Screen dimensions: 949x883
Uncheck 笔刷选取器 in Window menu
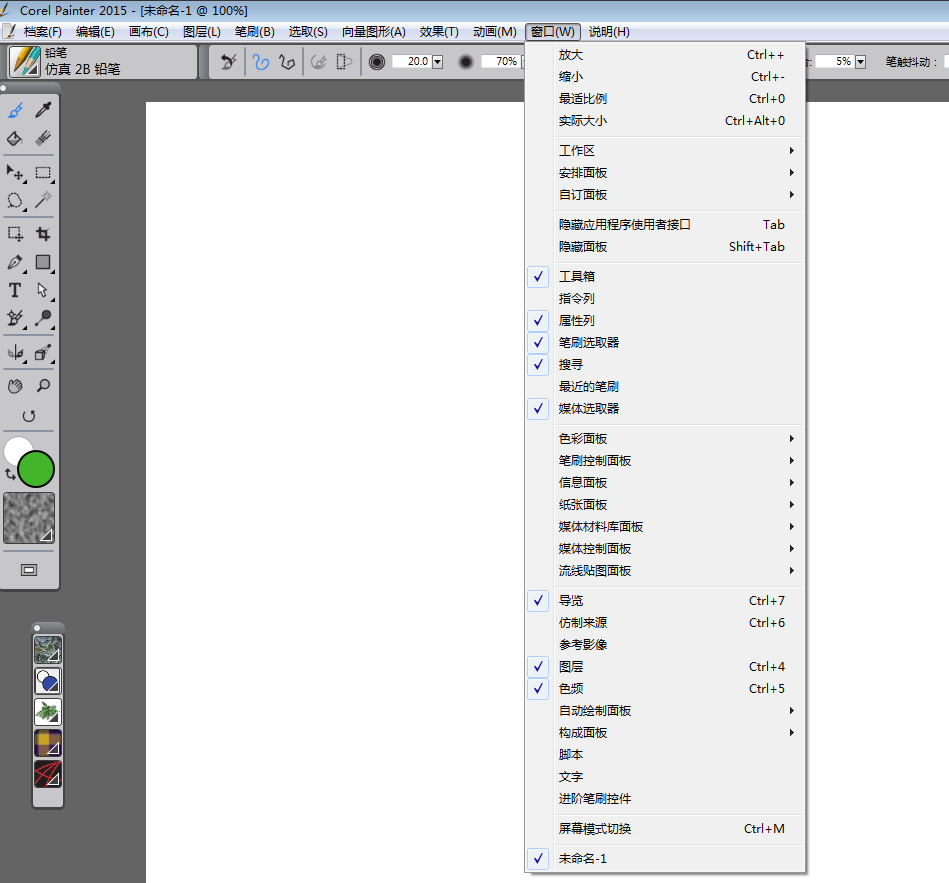point(665,343)
